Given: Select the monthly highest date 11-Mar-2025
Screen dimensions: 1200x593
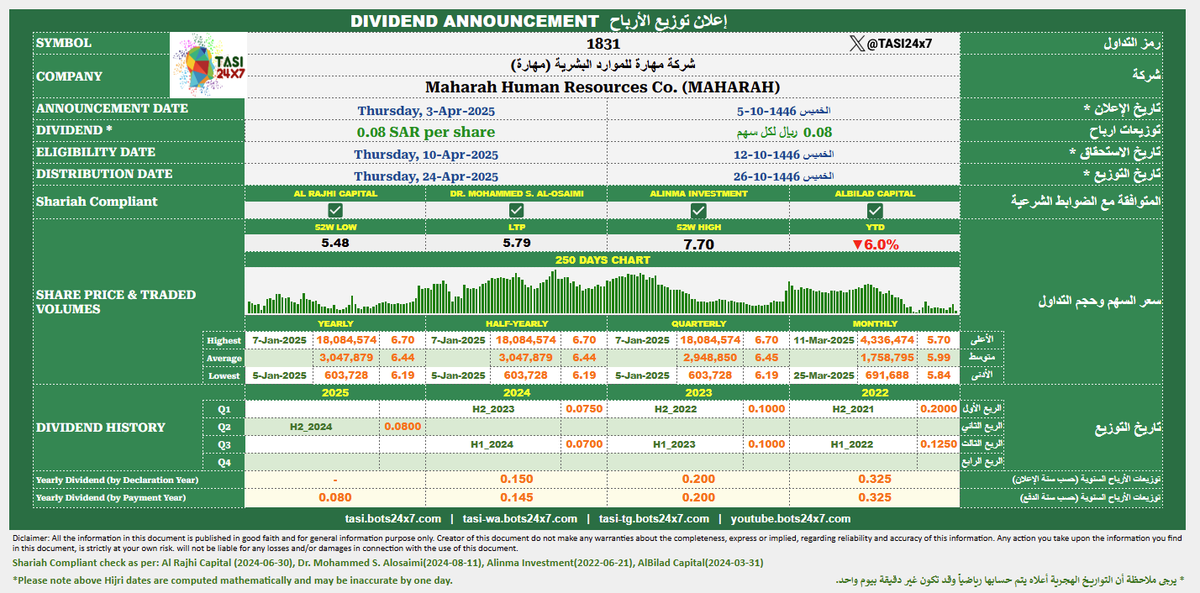Looking at the screenshot, I should [823, 340].
